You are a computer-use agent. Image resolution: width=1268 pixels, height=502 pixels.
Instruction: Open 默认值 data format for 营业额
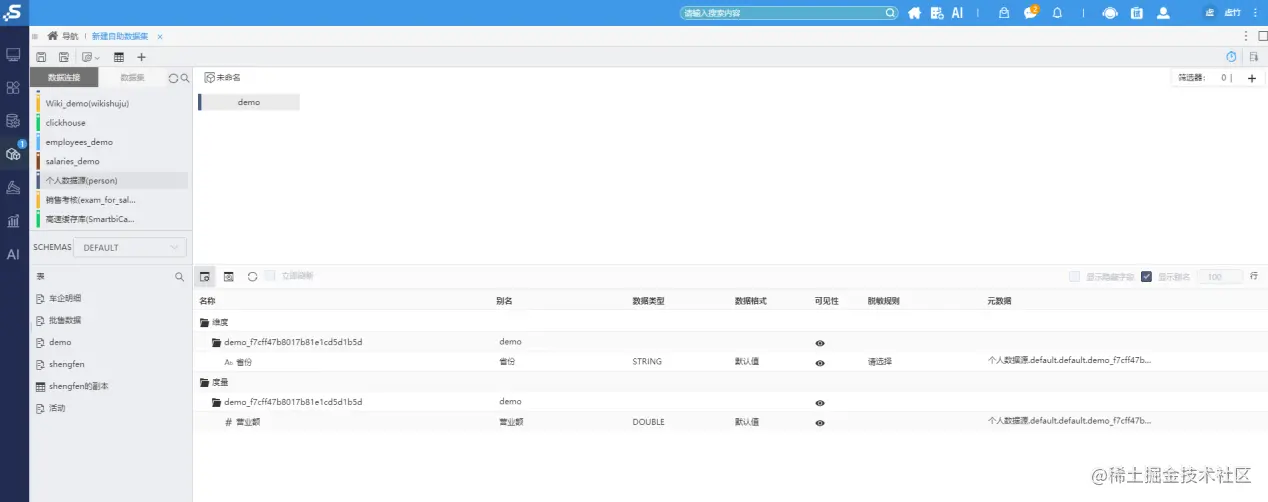(x=746, y=422)
